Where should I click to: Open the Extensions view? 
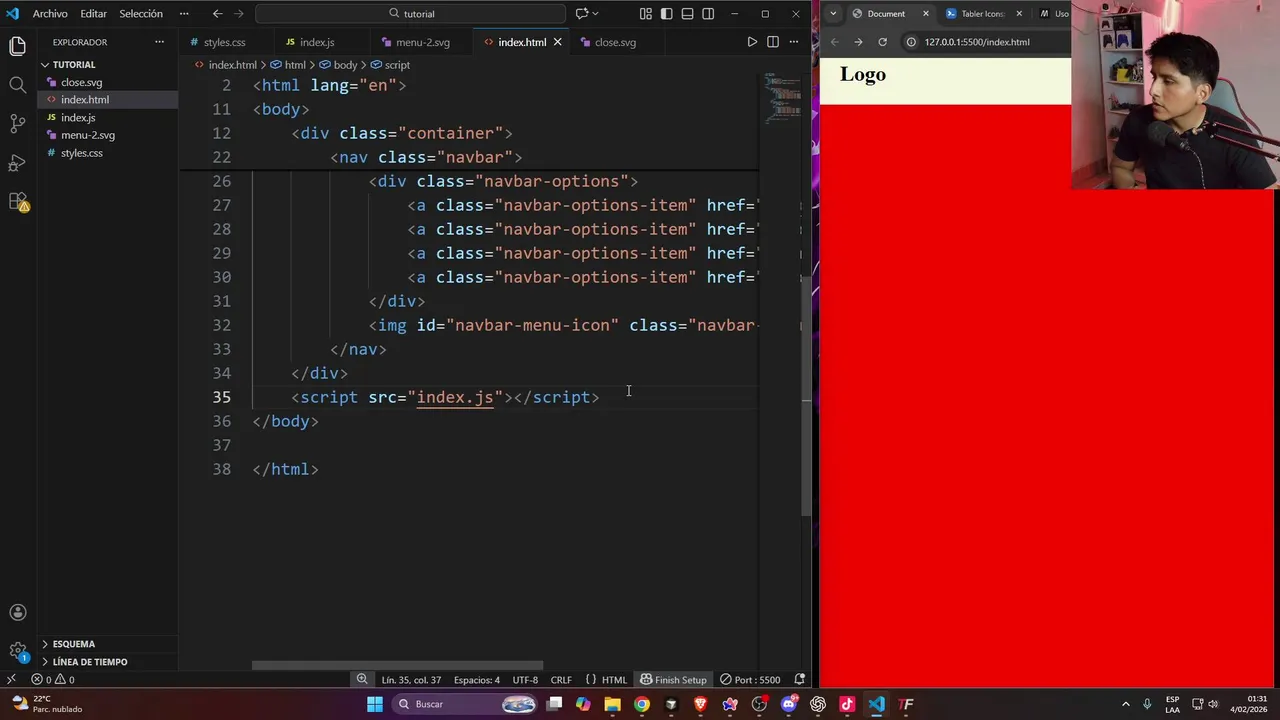click(x=17, y=202)
